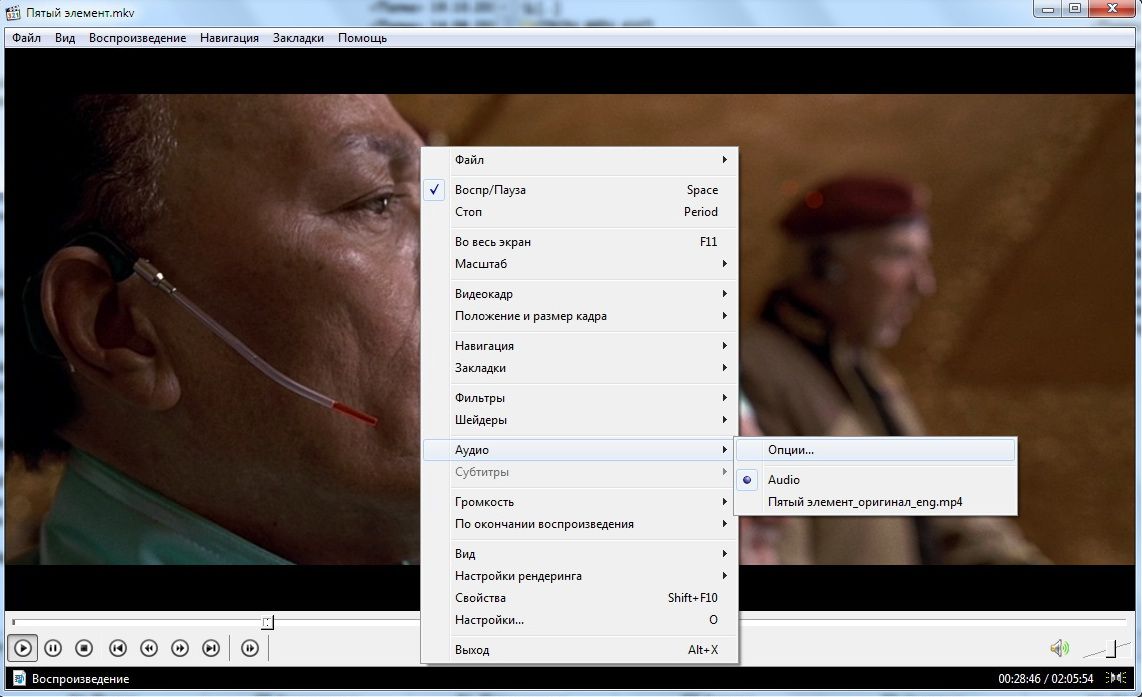Screen dimensions: 1142x697
Task: Select the Audio track radio option
Action: [x=875, y=479]
